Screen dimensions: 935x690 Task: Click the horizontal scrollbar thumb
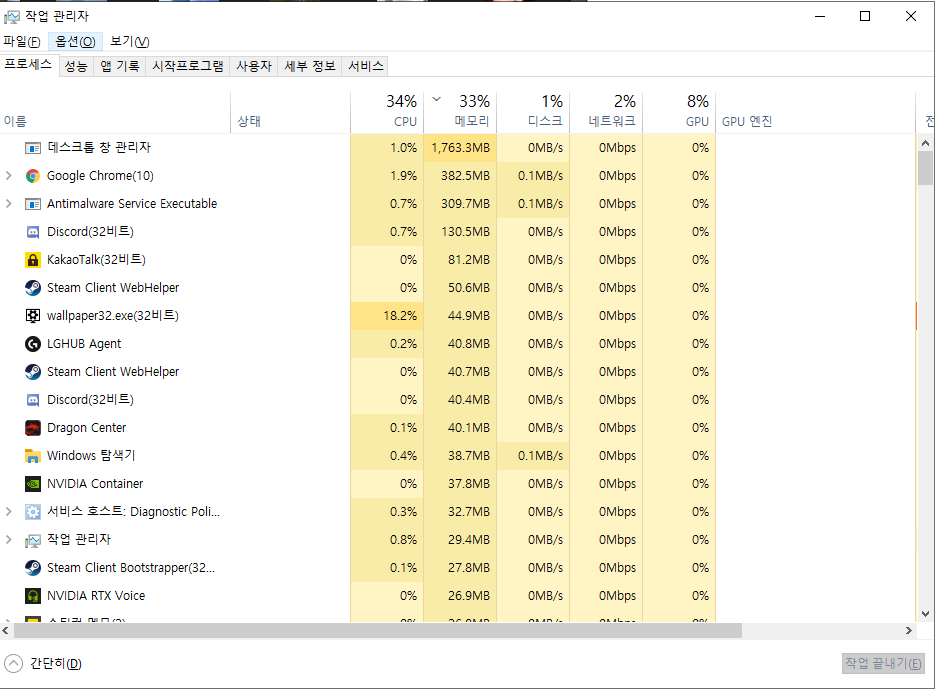pos(377,630)
